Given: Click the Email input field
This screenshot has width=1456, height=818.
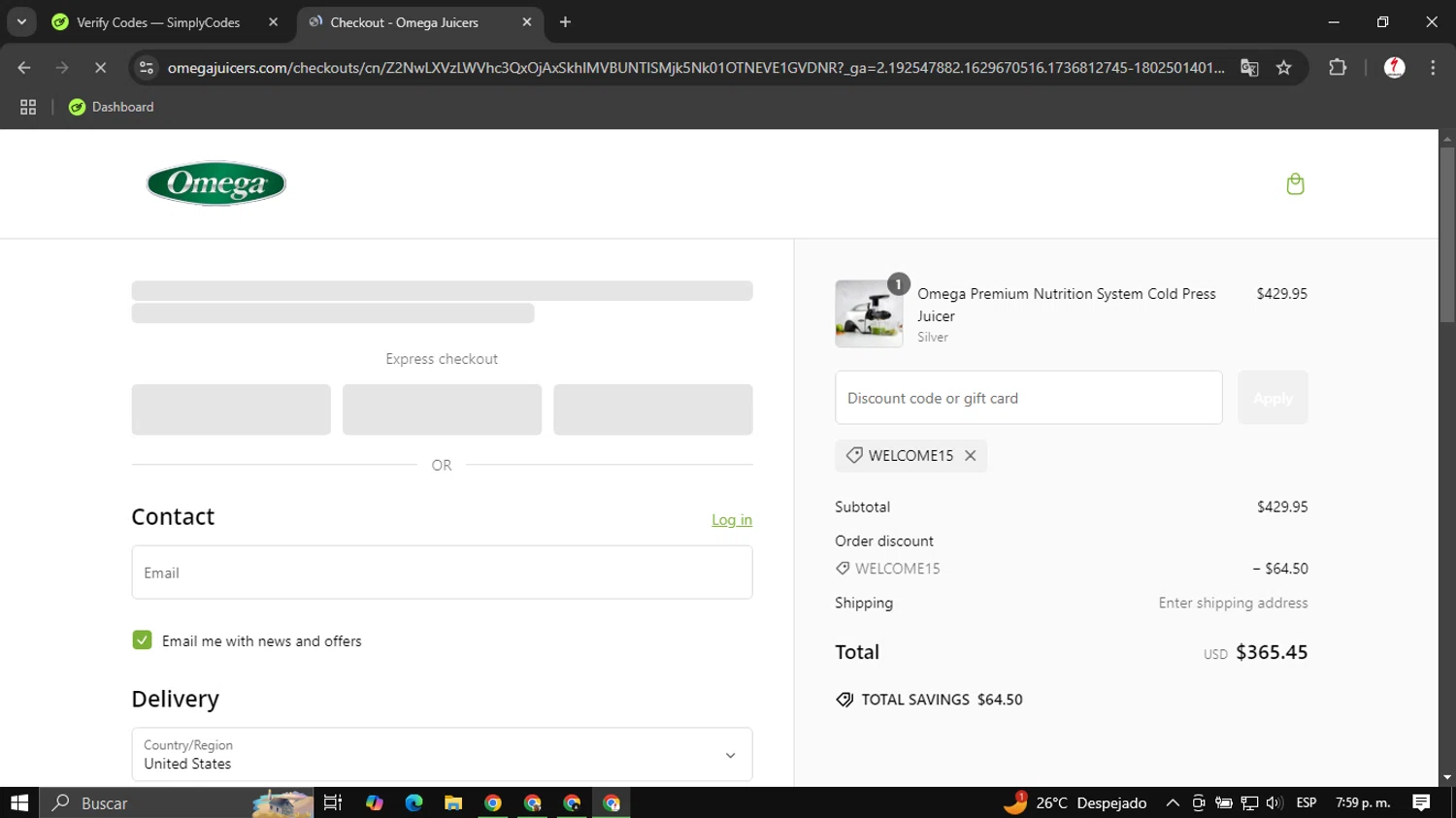Looking at the screenshot, I should click(442, 573).
